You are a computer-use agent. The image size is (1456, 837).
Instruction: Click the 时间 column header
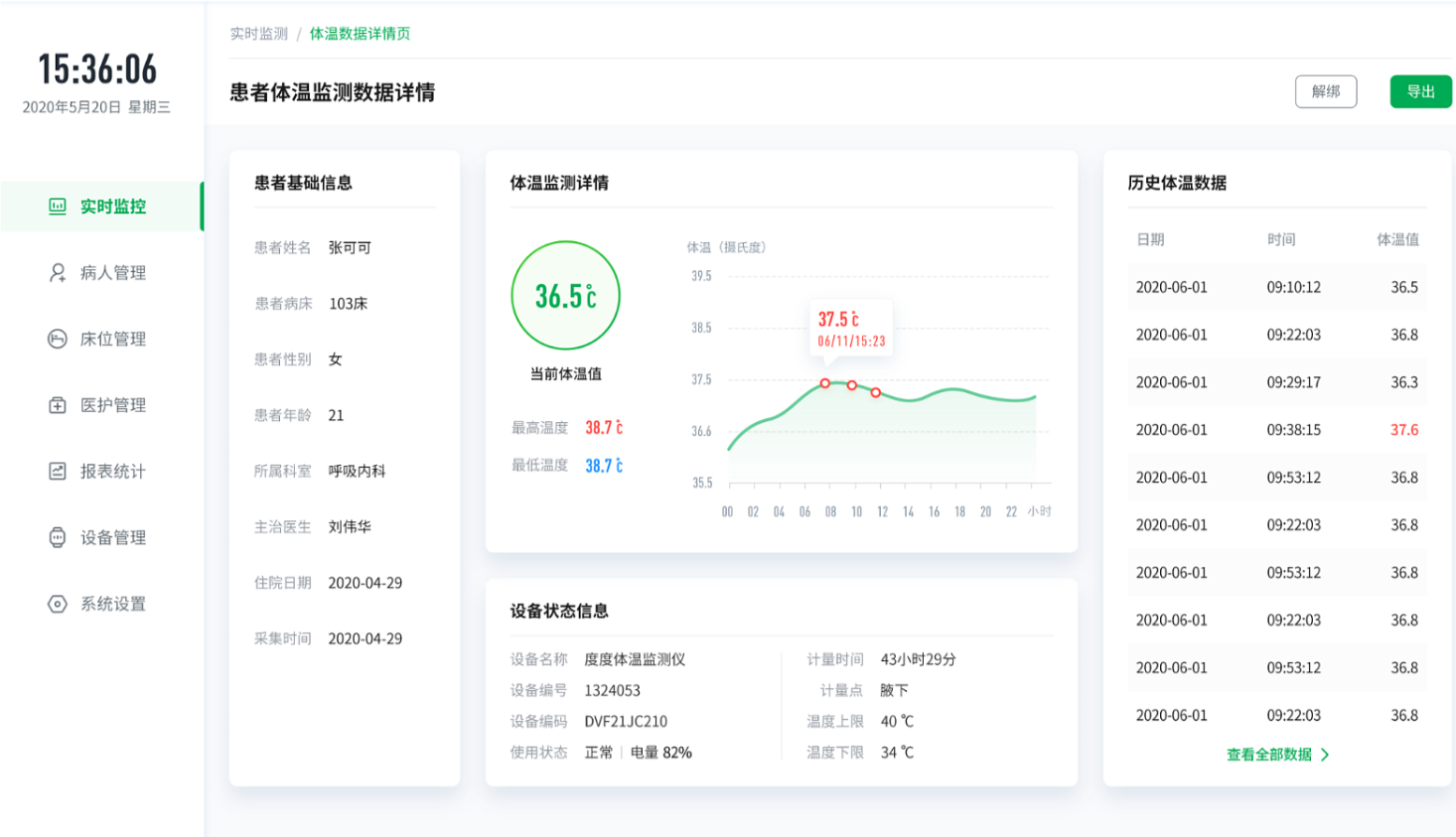pos(1281,239)
